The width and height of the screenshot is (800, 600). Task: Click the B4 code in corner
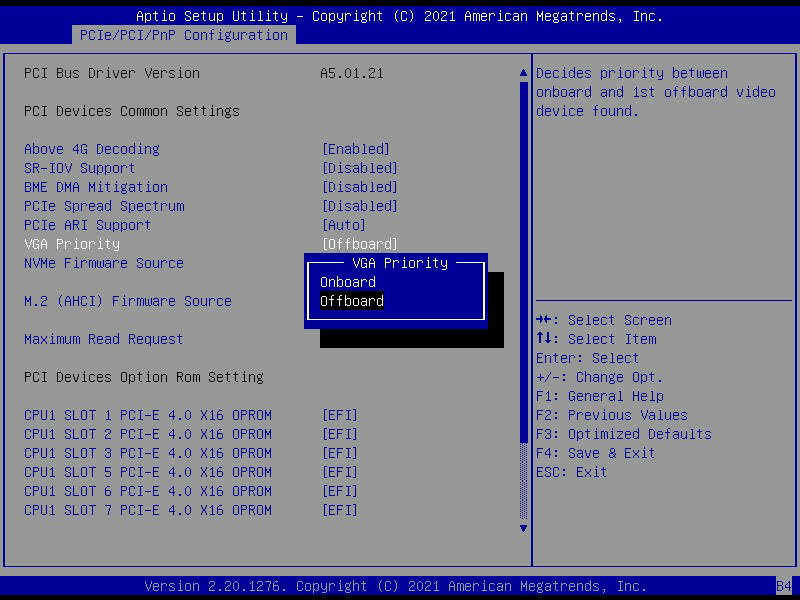coord(784,586)
